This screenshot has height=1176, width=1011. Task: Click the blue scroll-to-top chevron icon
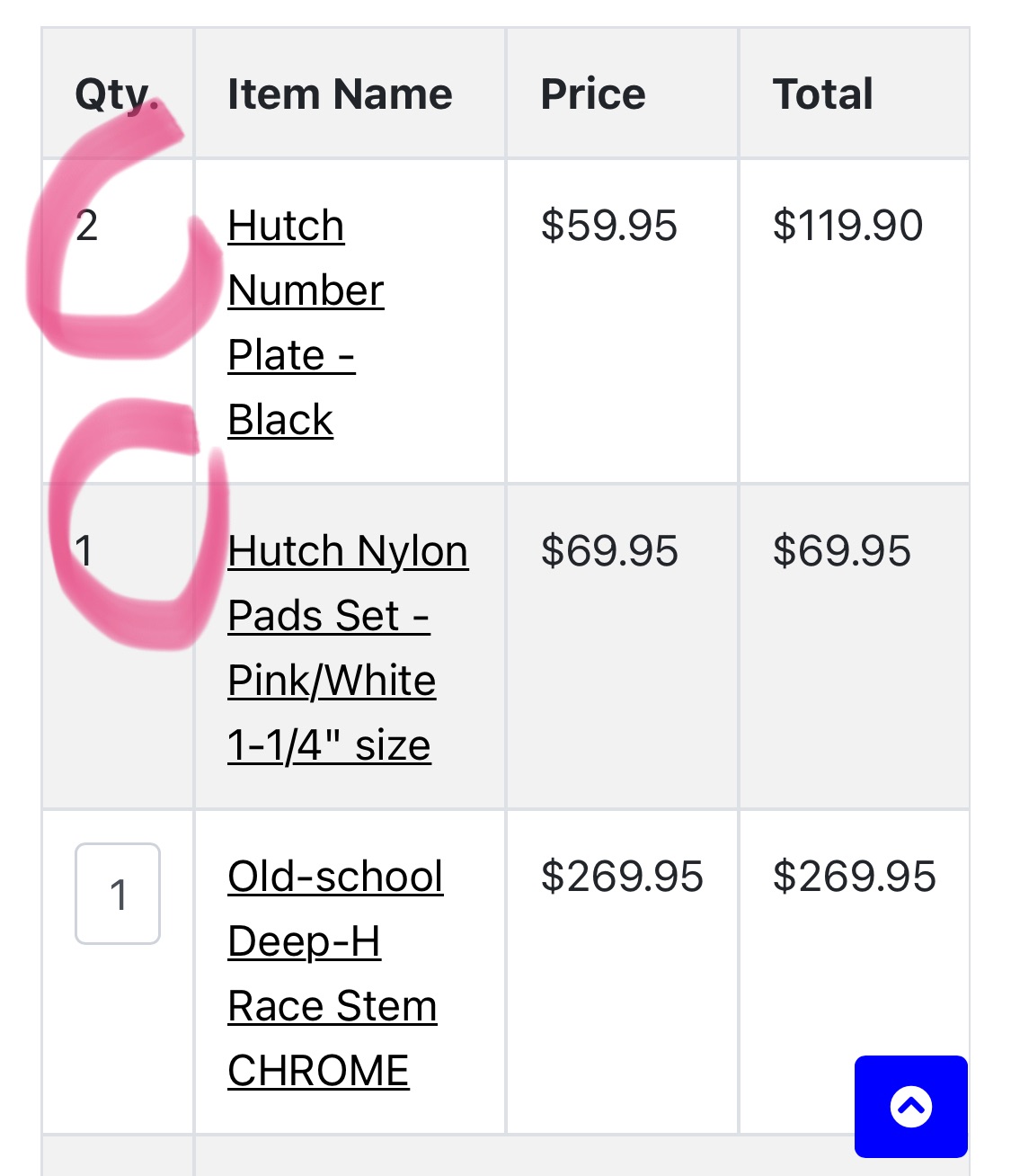coord(910,1106)
